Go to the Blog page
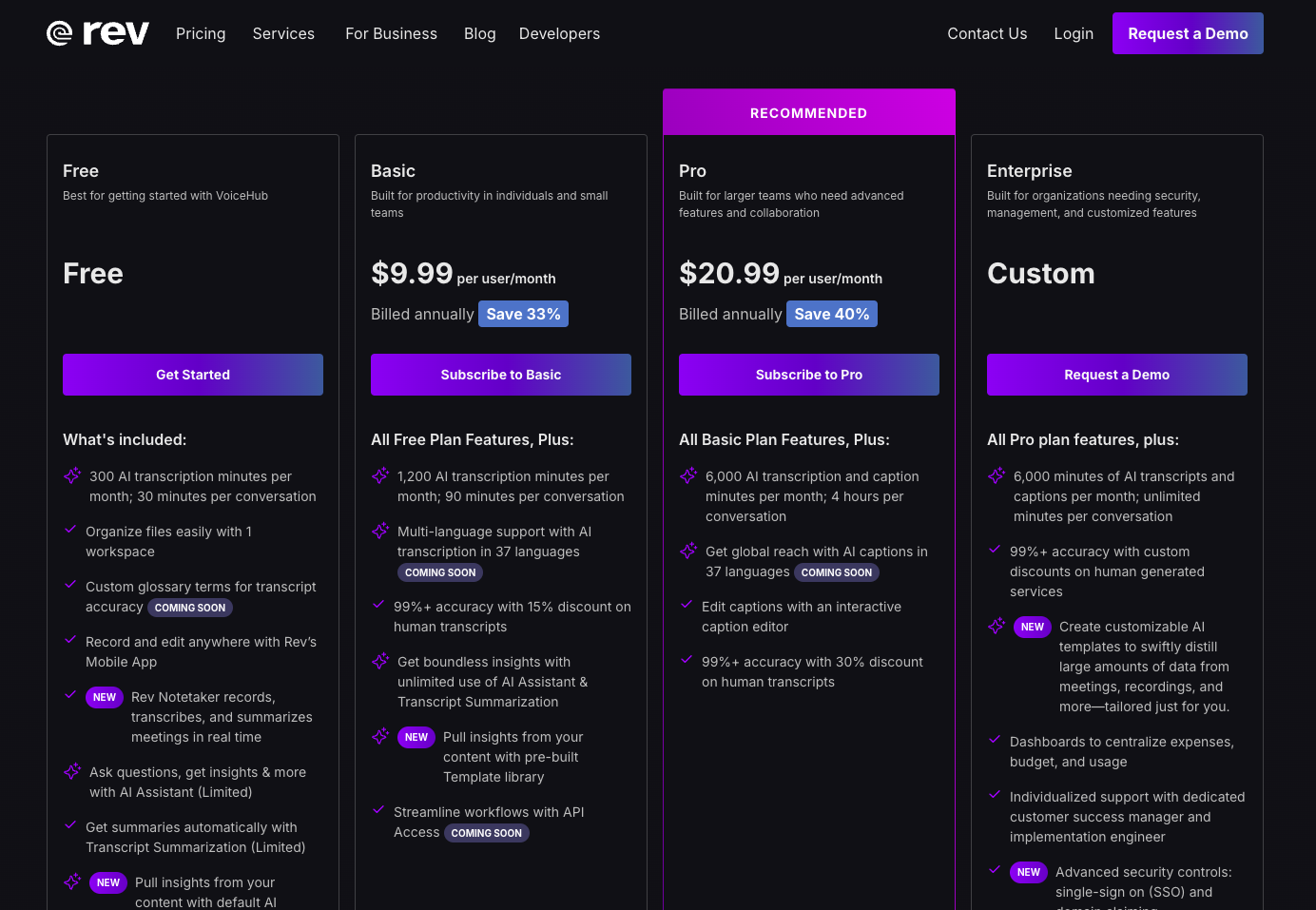 click(480, 33)
